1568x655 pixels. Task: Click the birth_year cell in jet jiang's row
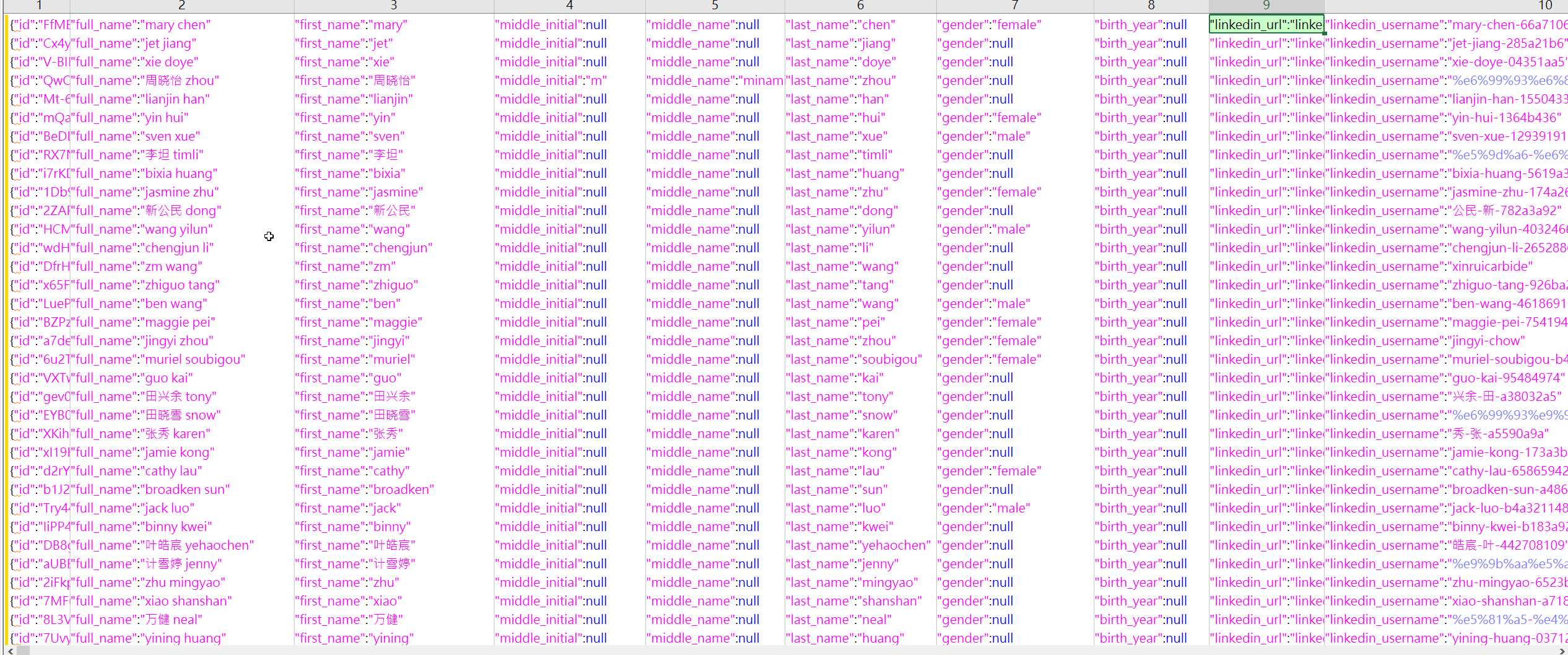1151,43
